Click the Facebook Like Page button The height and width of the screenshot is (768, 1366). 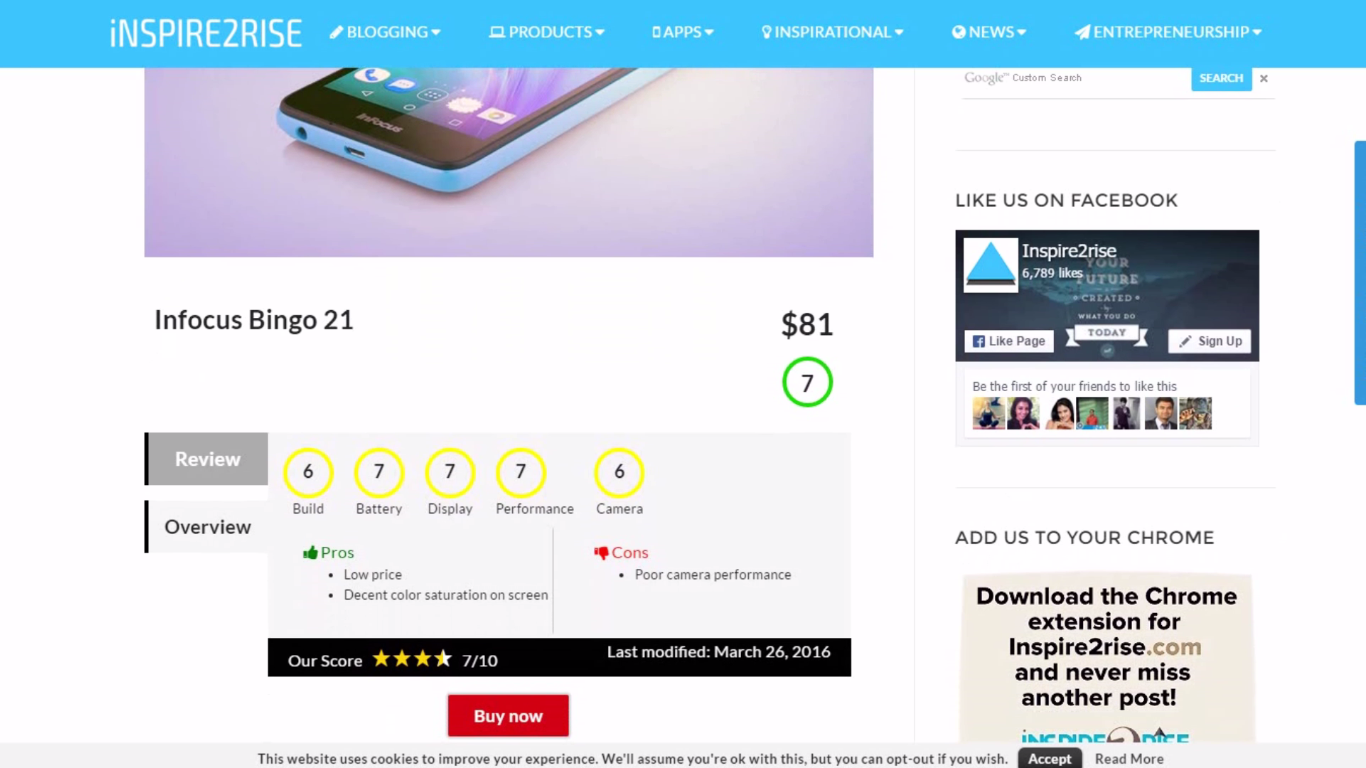[x=1009, y=341]
